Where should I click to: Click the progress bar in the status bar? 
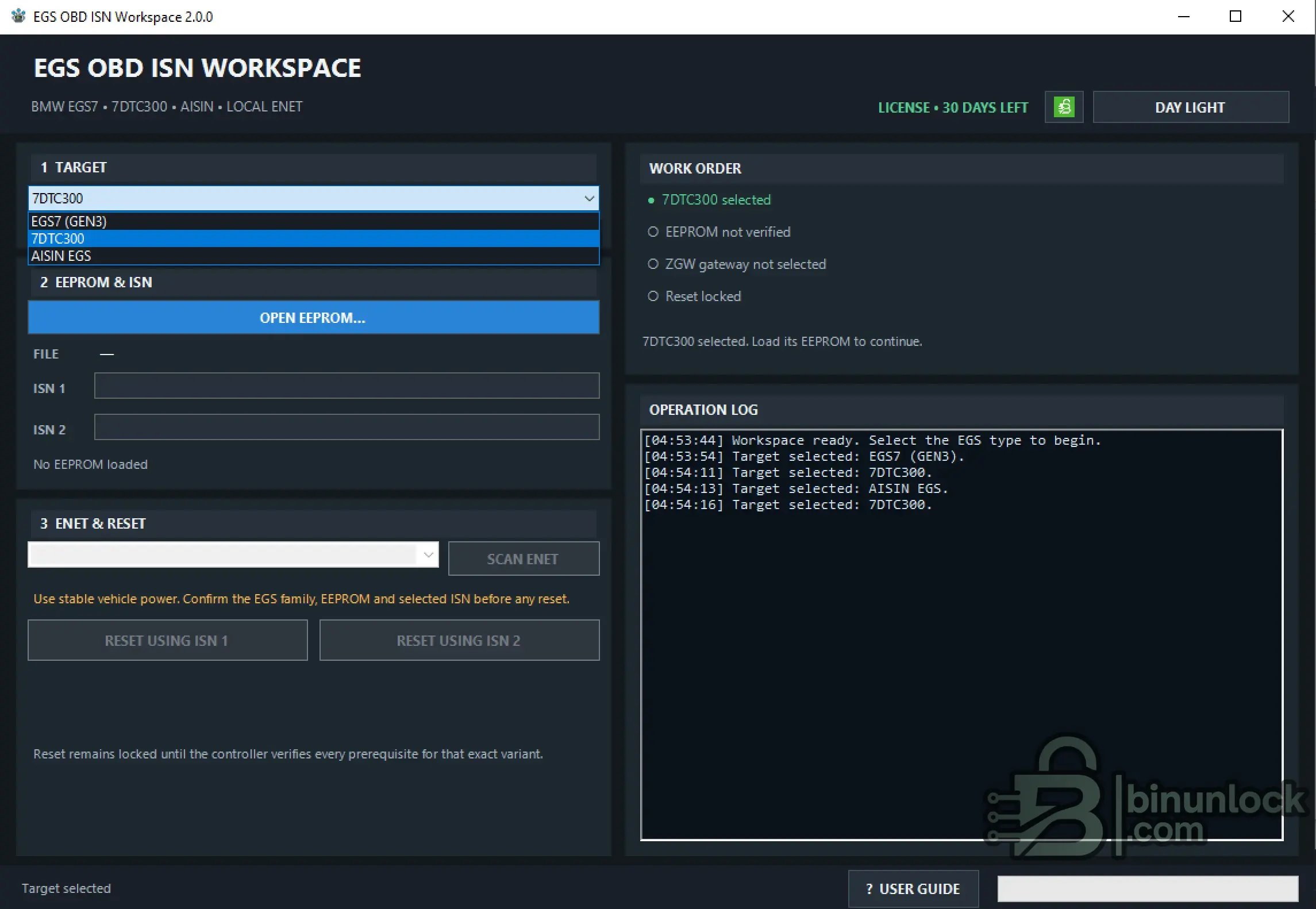(x=1148, y=888)
